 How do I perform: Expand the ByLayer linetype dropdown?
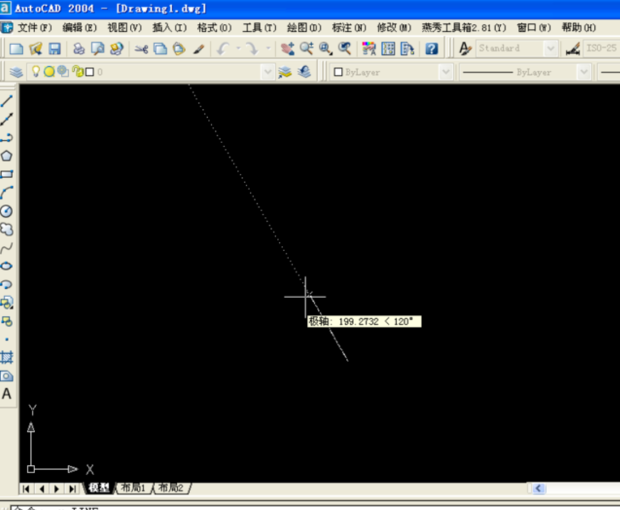[584, 72]
